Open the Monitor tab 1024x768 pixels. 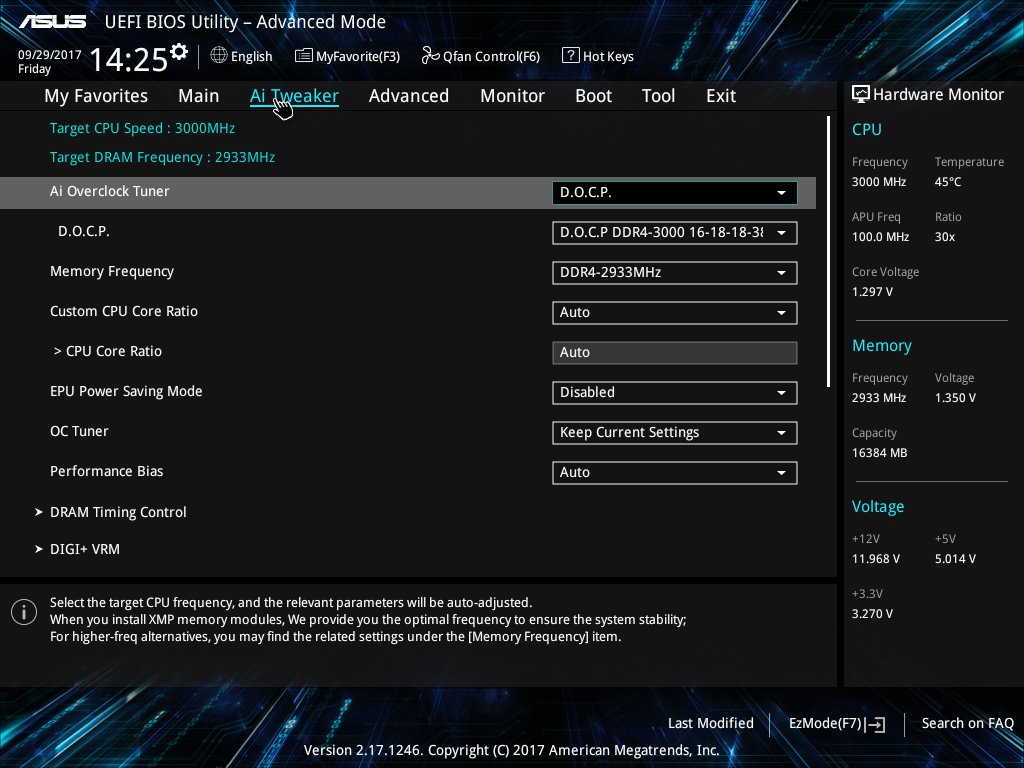click(513, 96)
